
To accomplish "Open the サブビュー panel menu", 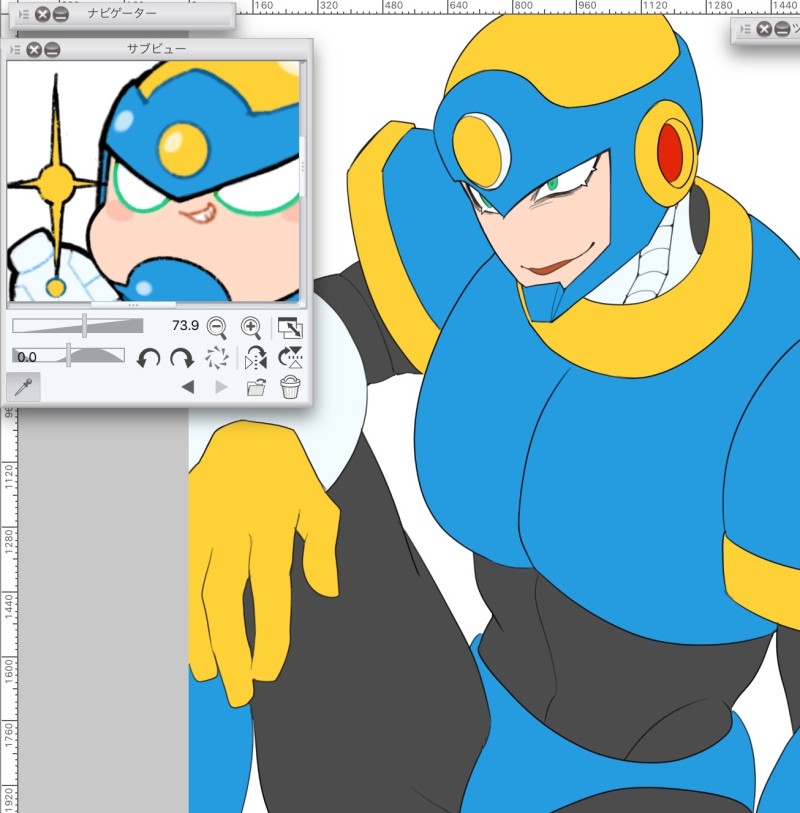I will coord(15,50).
